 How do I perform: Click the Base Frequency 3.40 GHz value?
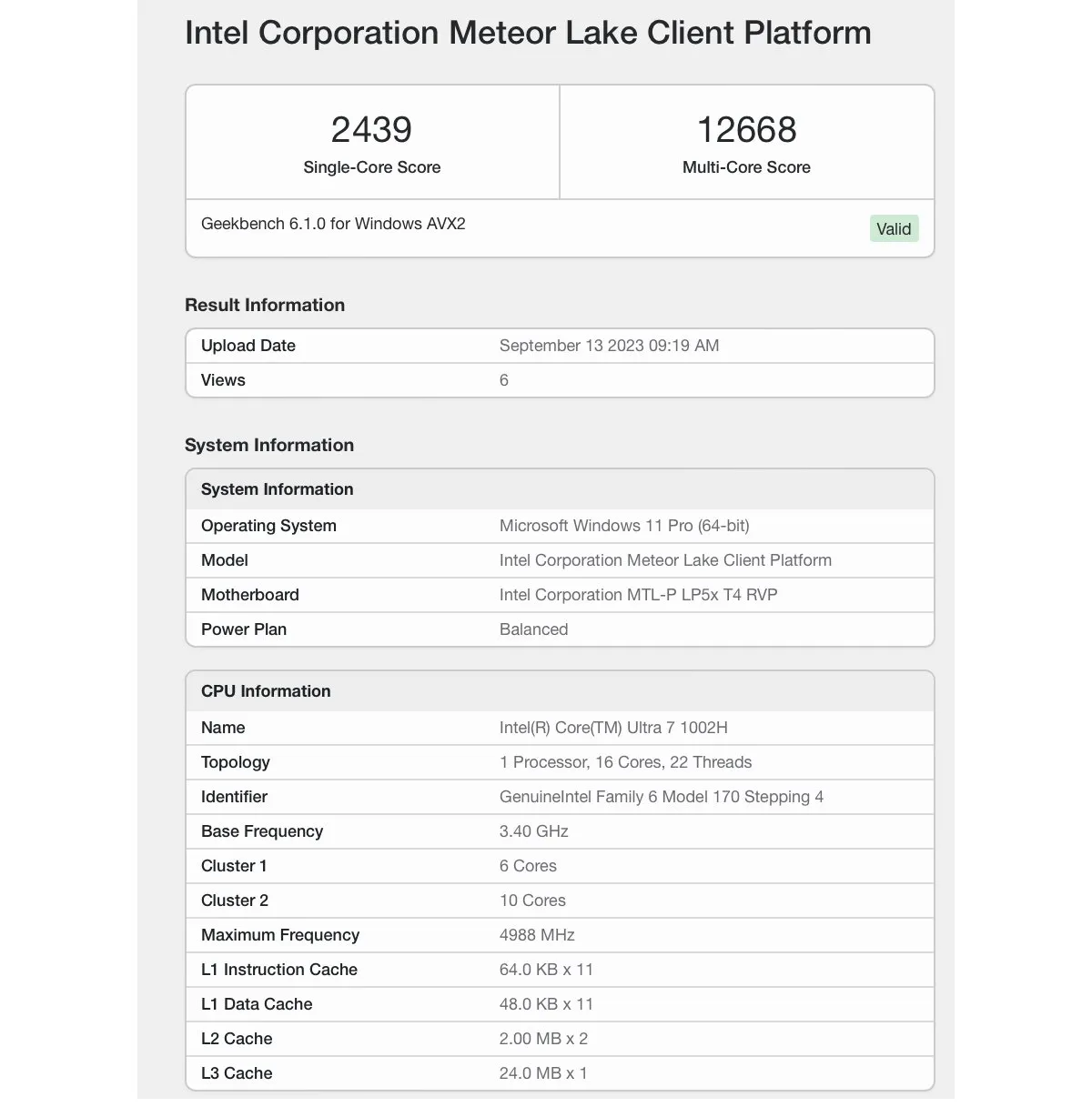(x=533, y=831)
